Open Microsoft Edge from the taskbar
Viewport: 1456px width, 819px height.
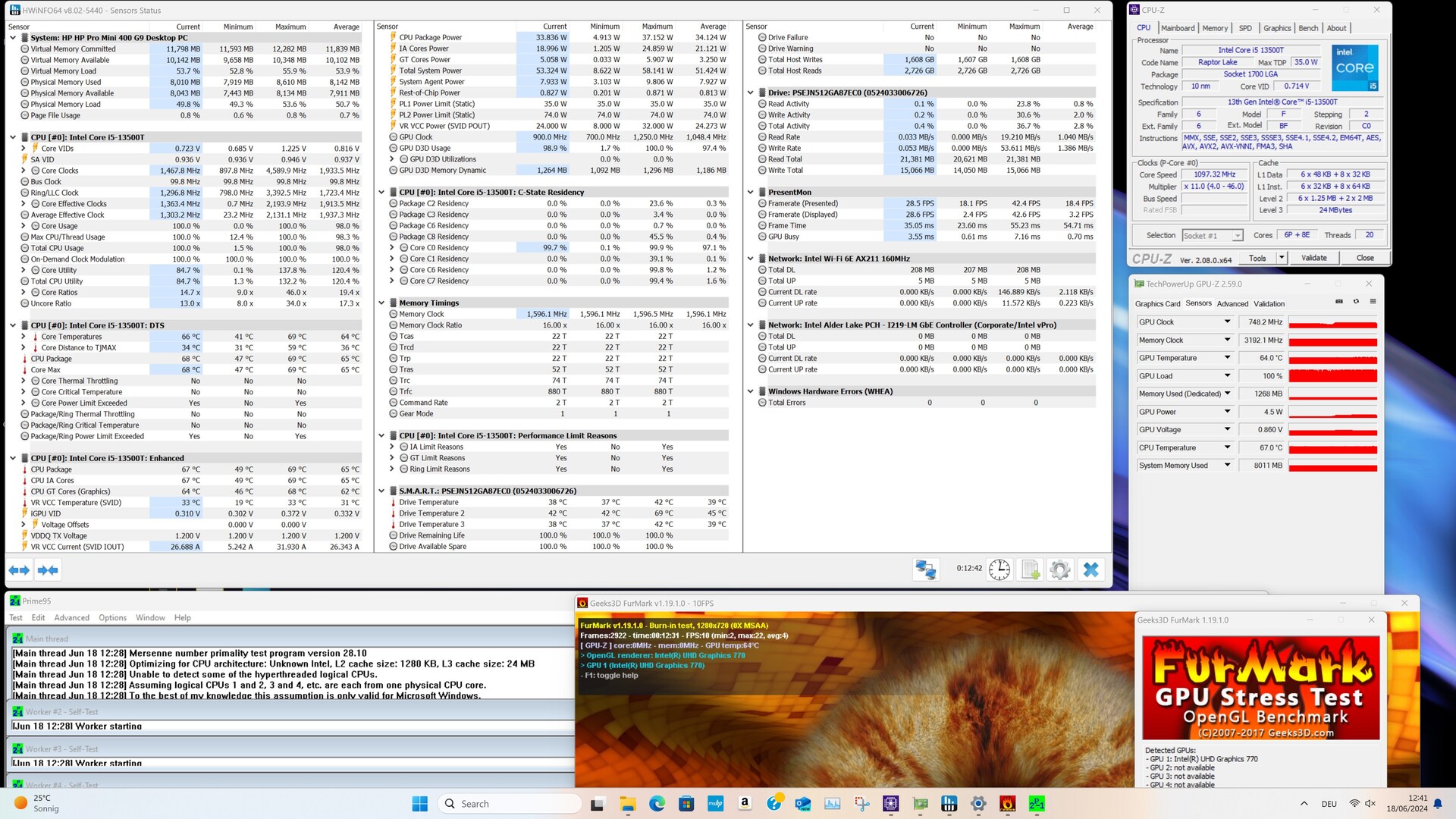pos(657,804)
